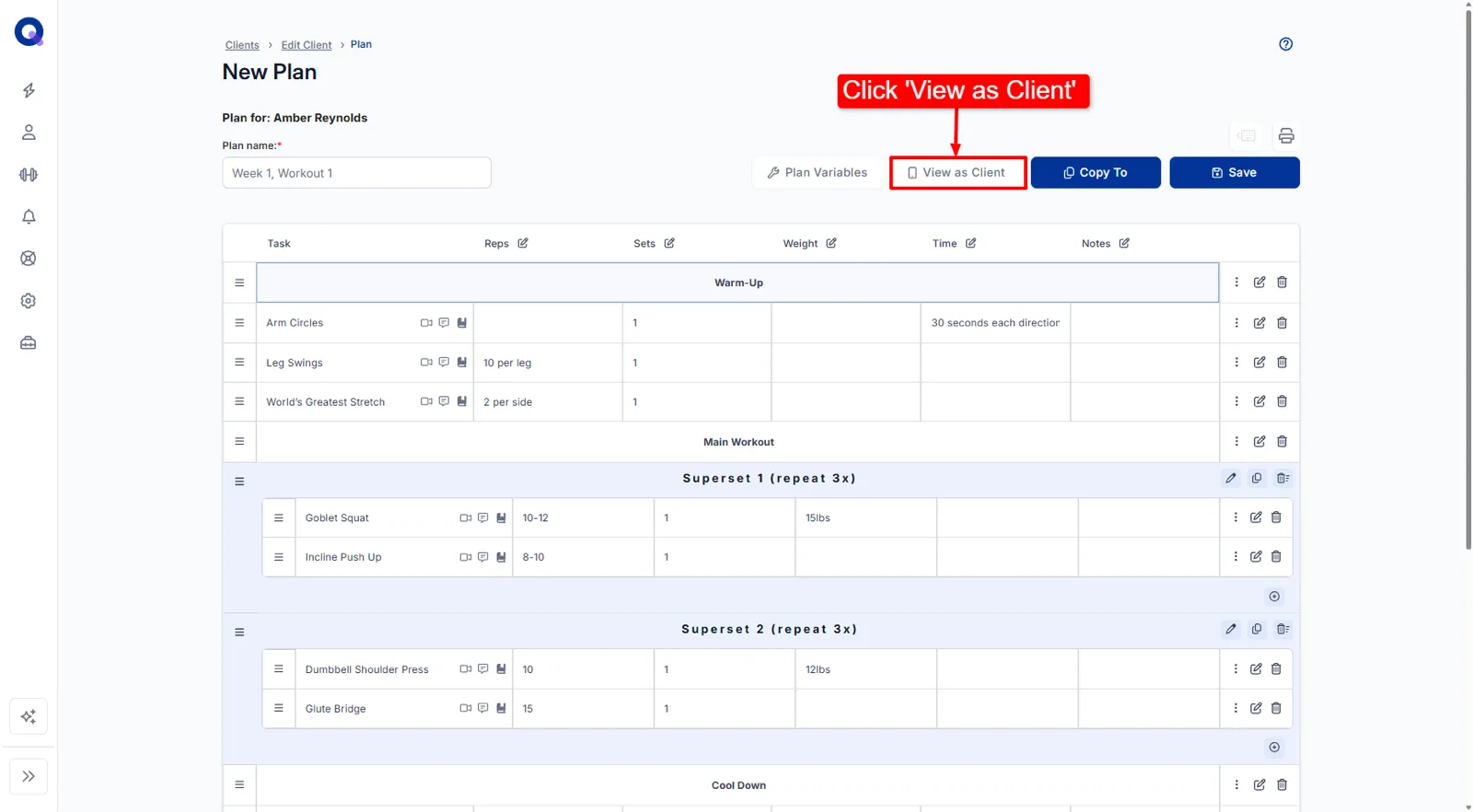Open comment for Incline Push Up
Image resolution: width=1473 pixels, height=812 pixels.
[x=483, y=557]
